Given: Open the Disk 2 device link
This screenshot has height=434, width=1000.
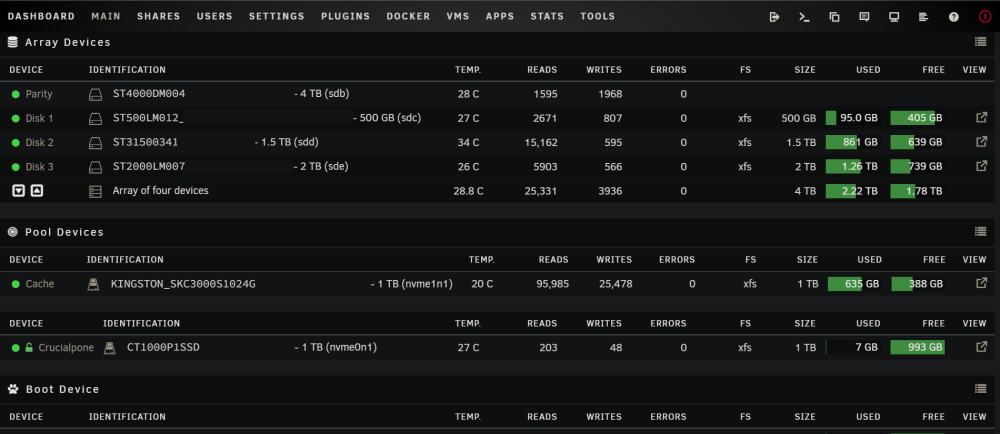Looking at the screenshot, I should (40, 142).
